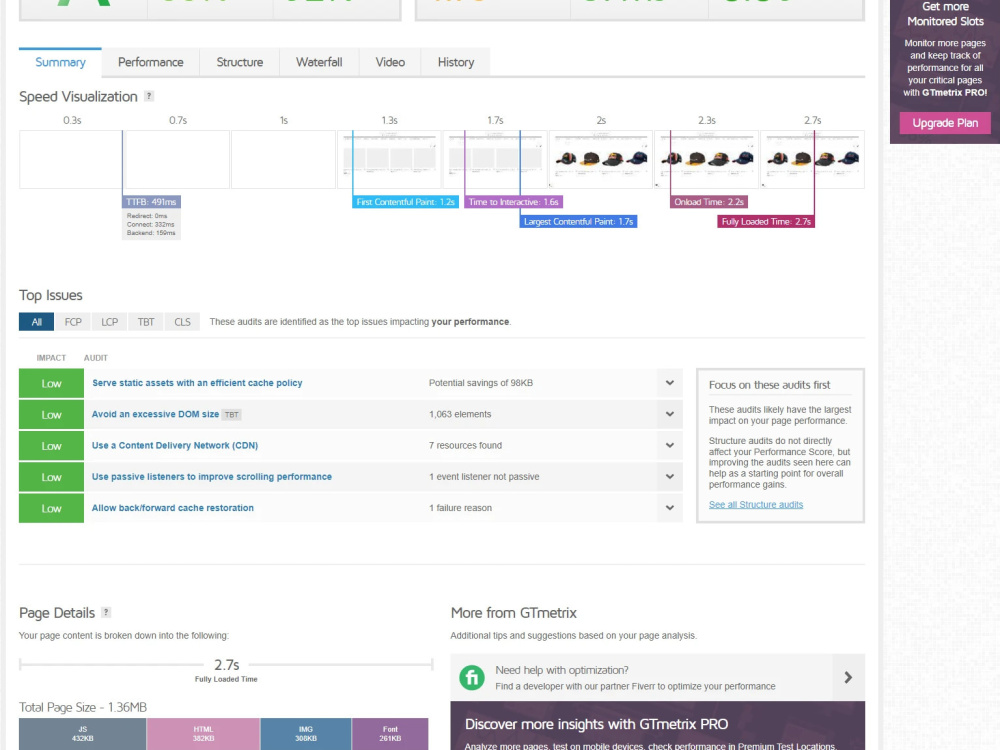Open Use a Content Delivery Network audit
Screen dimensions: 1000x750
[175, 446]
